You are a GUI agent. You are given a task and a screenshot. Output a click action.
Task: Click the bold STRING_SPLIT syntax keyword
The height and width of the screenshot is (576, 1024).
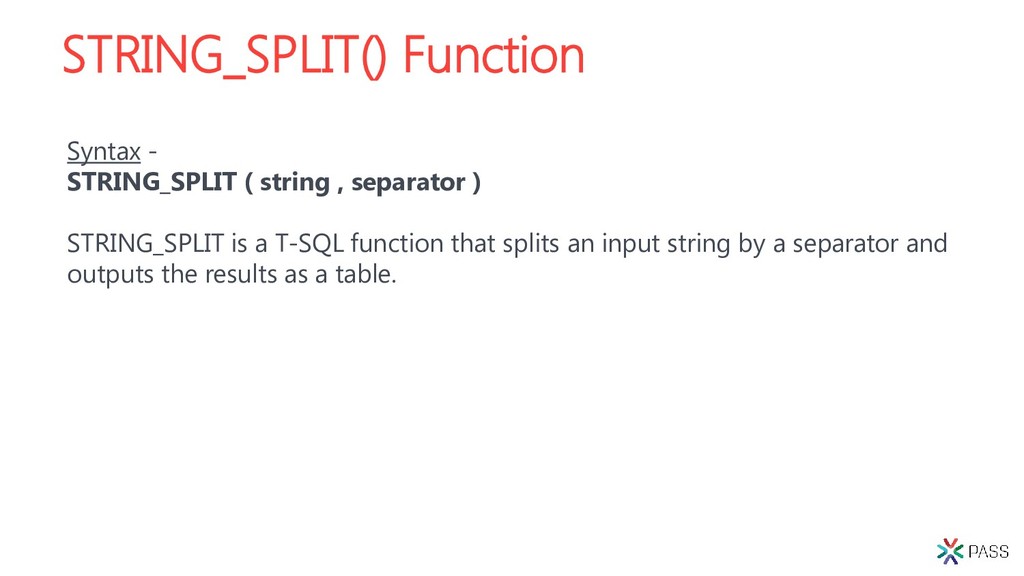(152, 182)
